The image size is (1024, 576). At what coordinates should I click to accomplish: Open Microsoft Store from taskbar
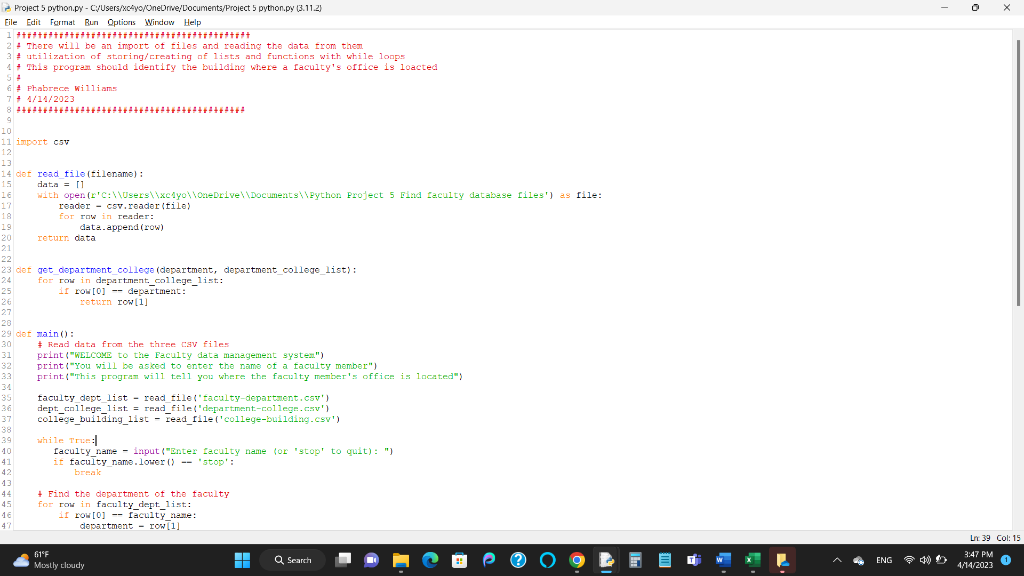tap(460, 560)
